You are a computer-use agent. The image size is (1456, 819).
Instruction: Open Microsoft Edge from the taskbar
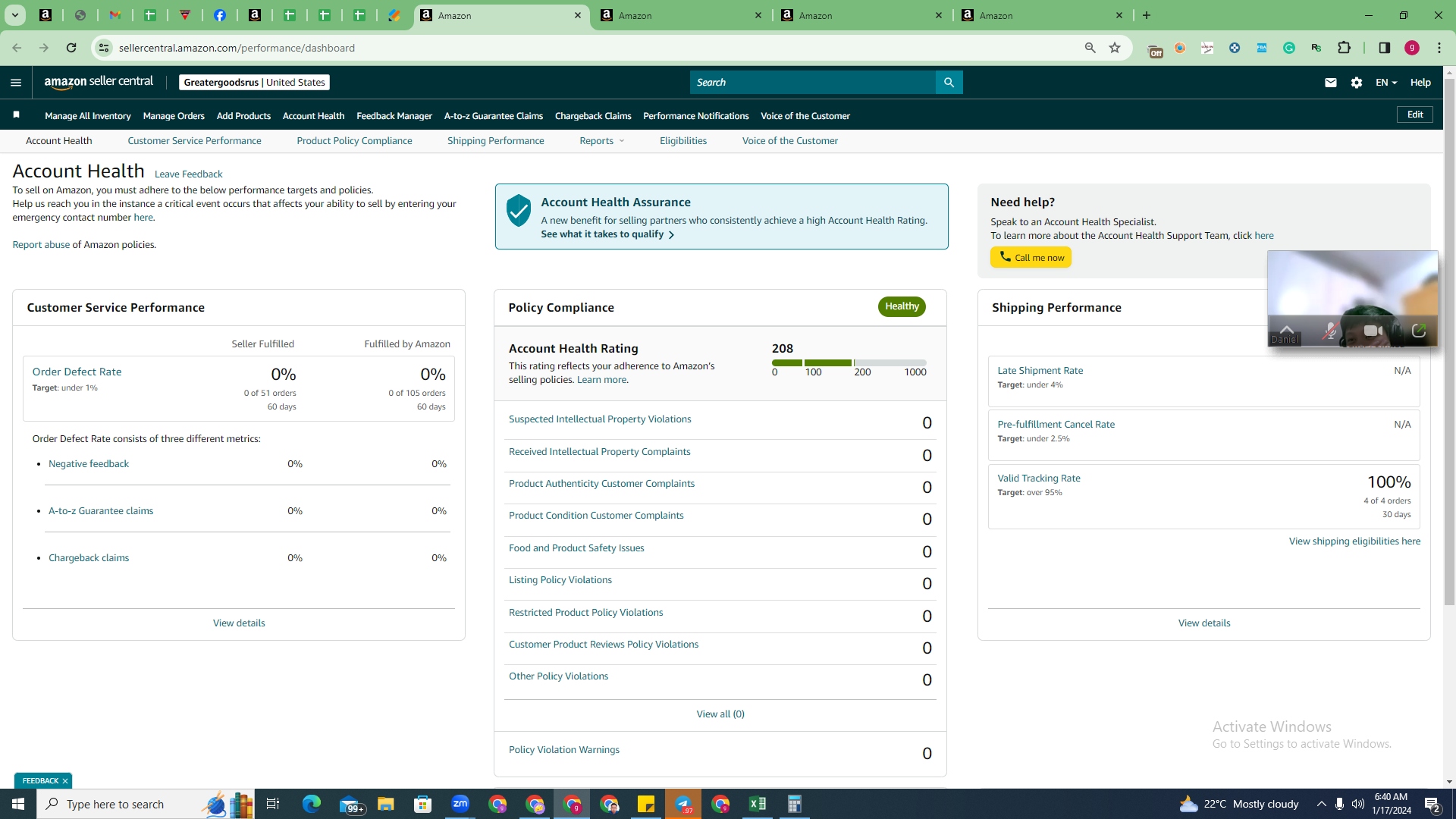[x=312, y=804]
